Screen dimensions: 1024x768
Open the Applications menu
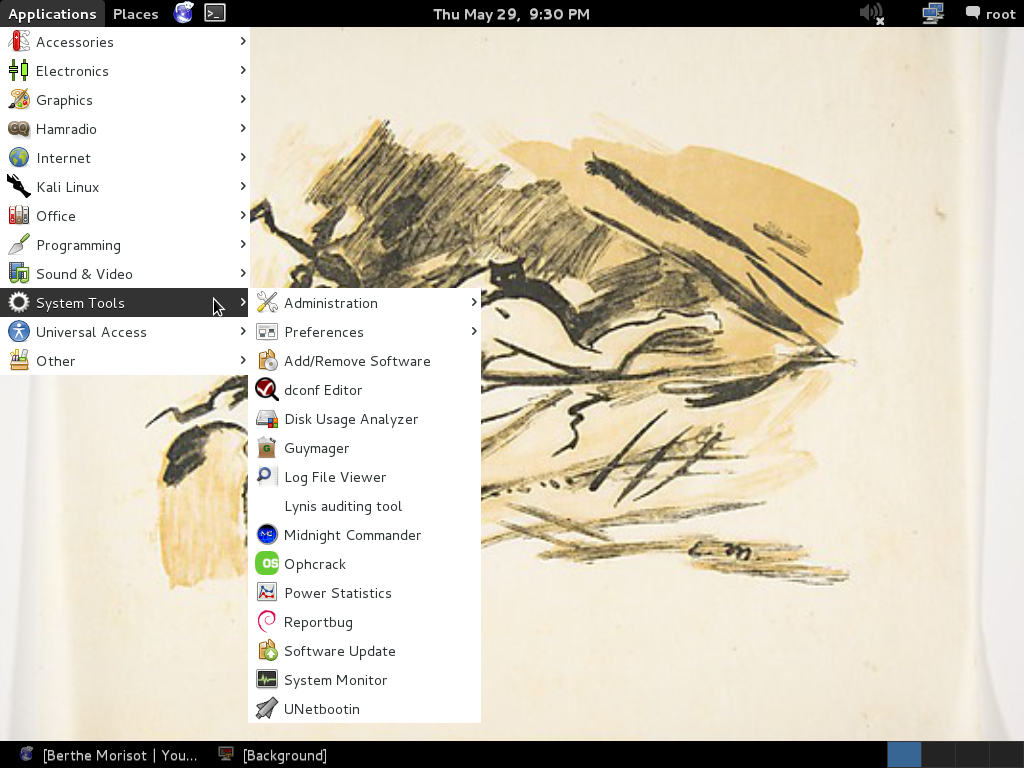(52, 14)
